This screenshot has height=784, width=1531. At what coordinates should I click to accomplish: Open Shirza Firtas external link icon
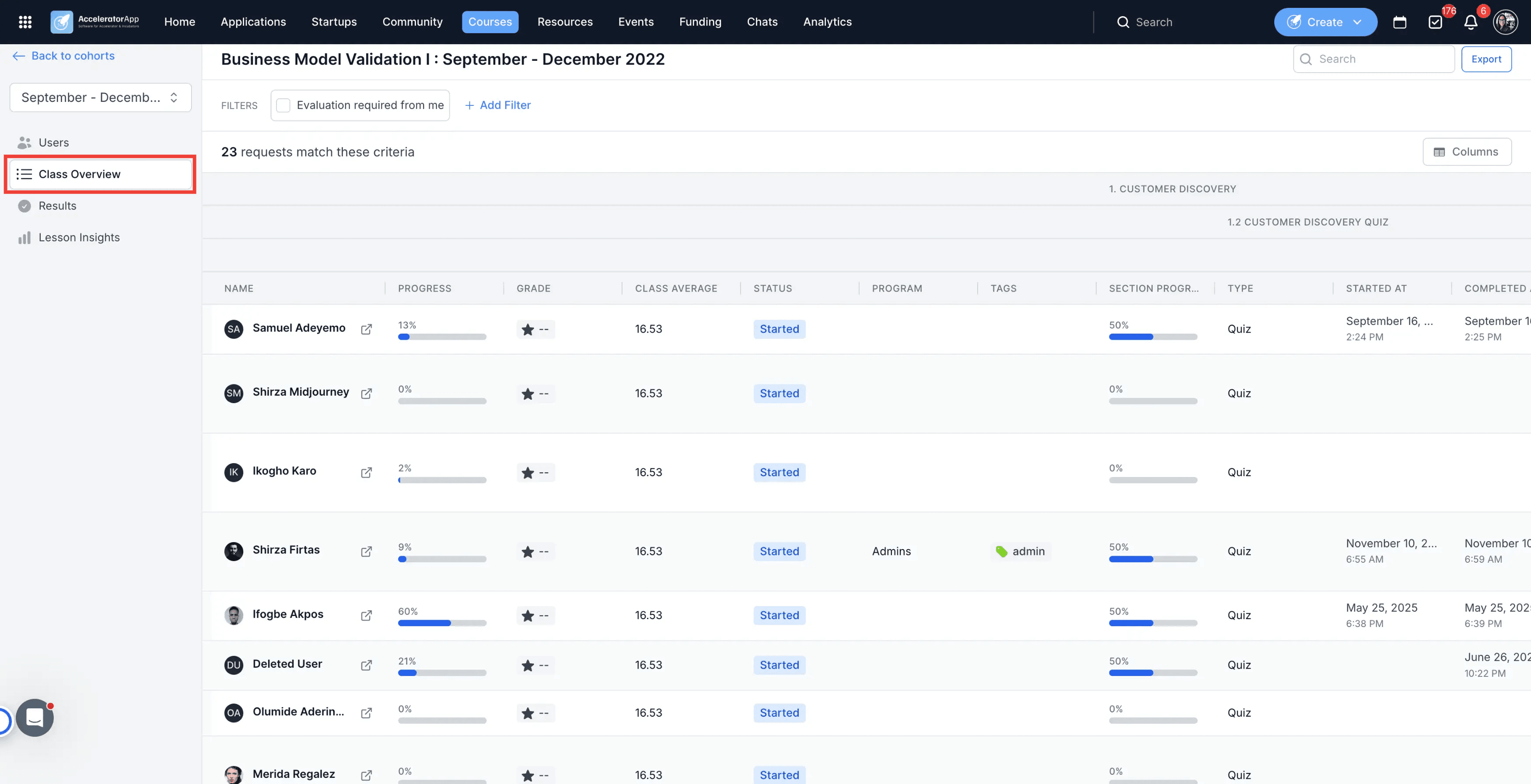(x=367, y=551)
